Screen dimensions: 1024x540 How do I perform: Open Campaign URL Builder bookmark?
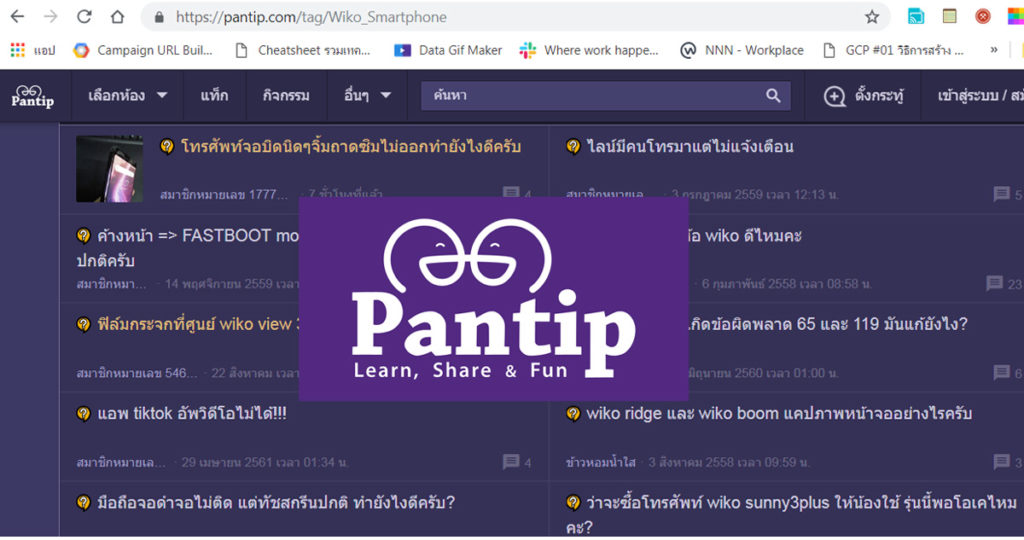143,50
